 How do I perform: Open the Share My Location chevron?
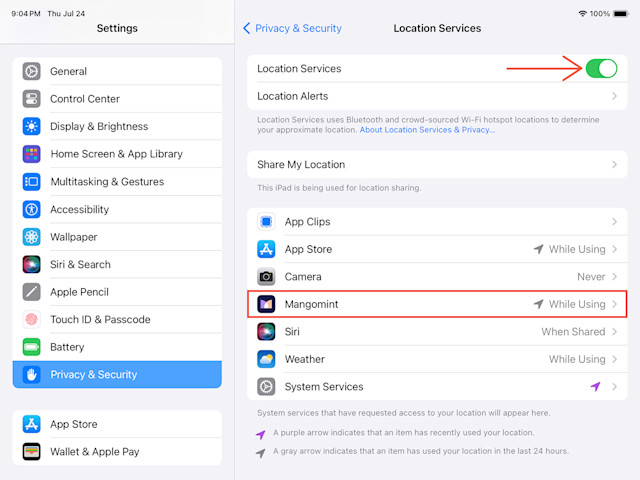[x=614, y=164]
